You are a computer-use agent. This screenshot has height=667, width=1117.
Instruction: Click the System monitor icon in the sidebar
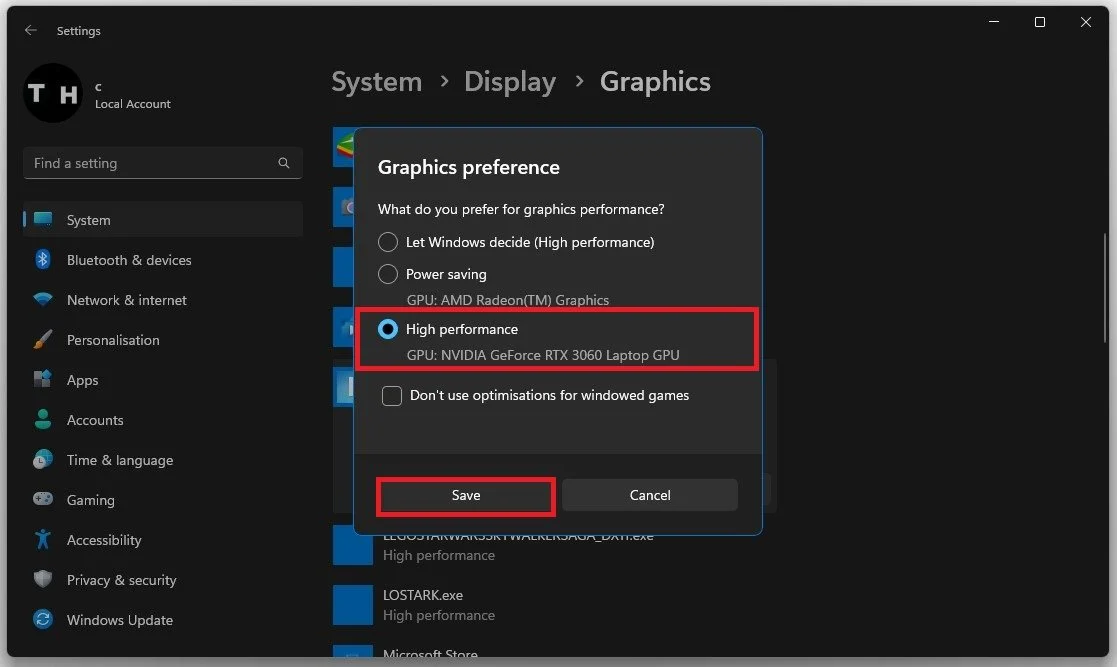click(x=43, y=219)
